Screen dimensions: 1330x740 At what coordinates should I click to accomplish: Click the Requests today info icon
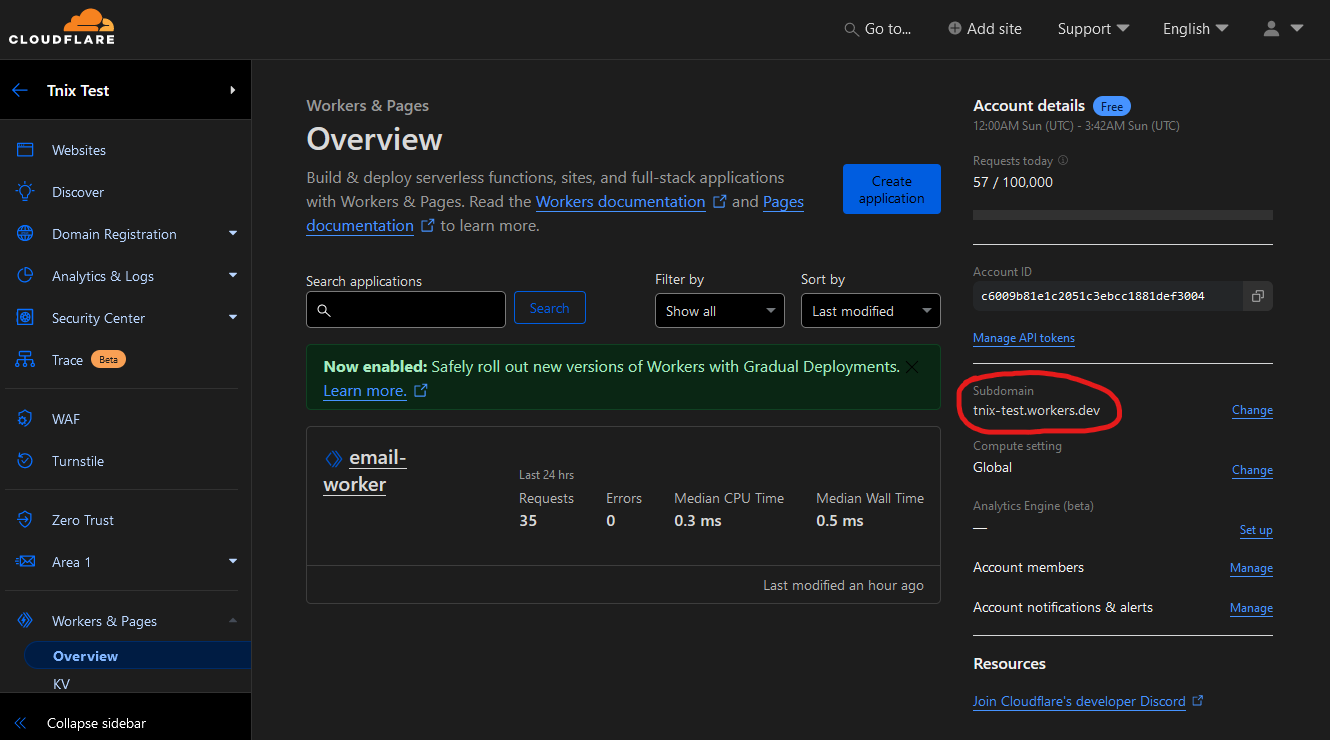tap(1063, 160)
